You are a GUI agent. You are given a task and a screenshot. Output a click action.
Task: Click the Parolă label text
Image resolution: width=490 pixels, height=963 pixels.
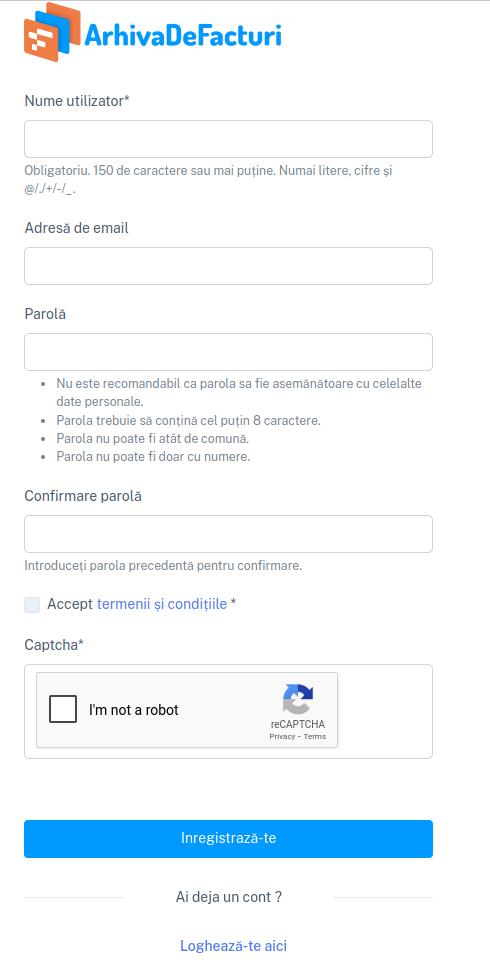coord(45,314)
